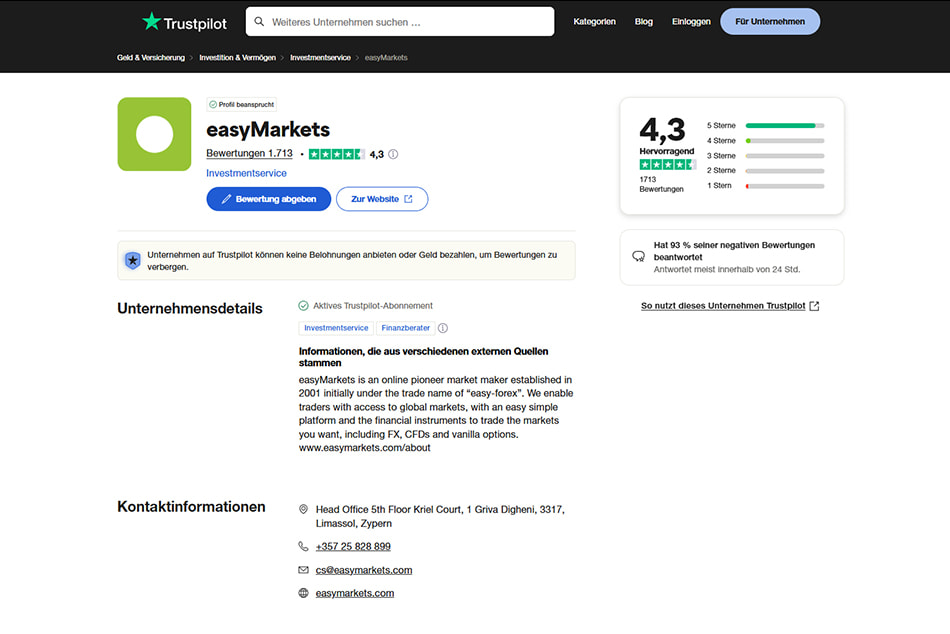Call the phone number +357 25 828 899
Image resolution: width=950 pixels, height=634 pixels.
[353, 546]
